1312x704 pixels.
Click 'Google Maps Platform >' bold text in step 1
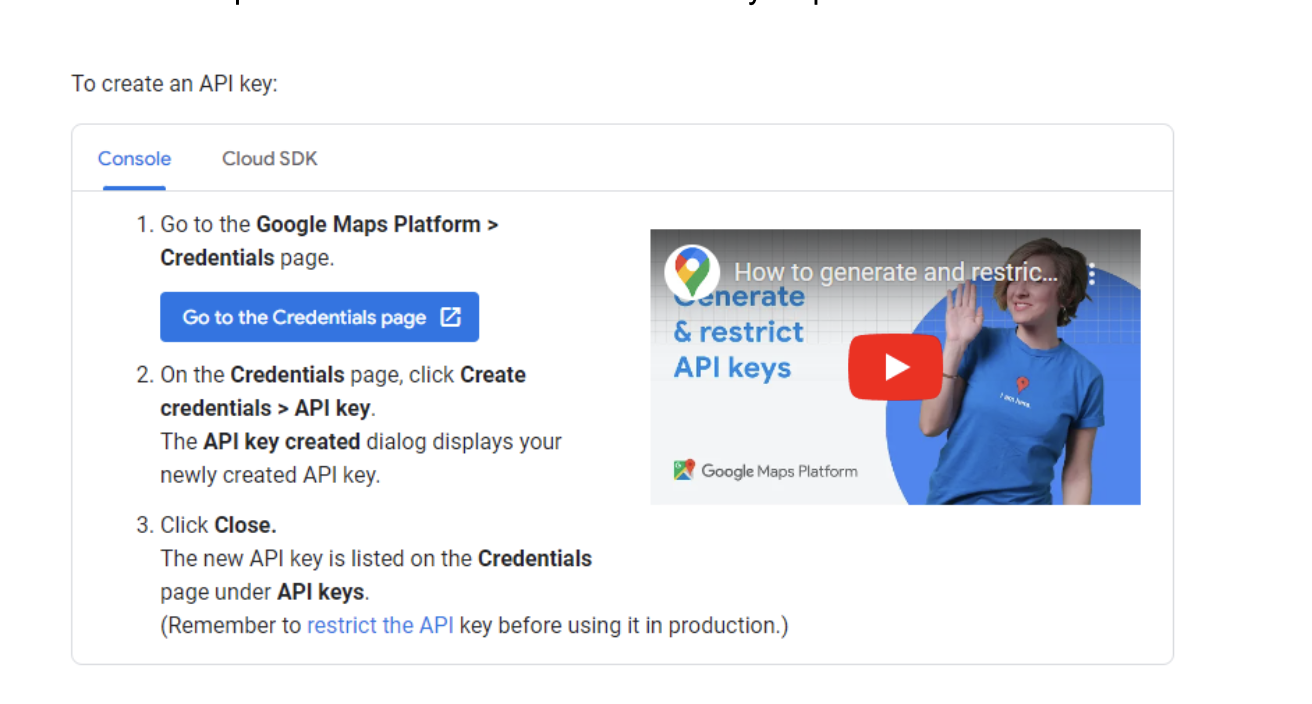coord(377,224)
